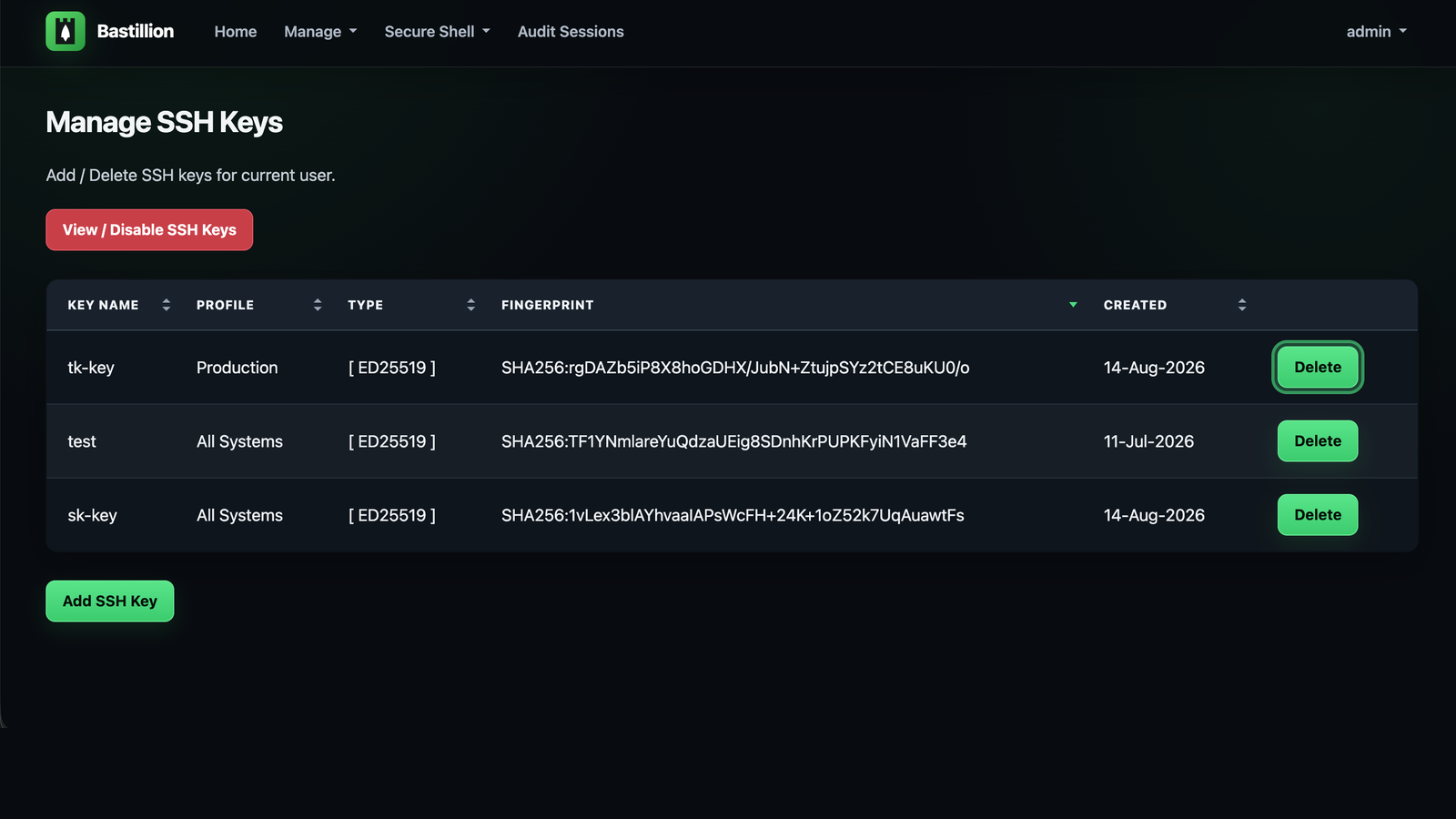Click the 11-Jul-2026 created date
Screen dimensions: 1456x819
tap(1148, 441)
